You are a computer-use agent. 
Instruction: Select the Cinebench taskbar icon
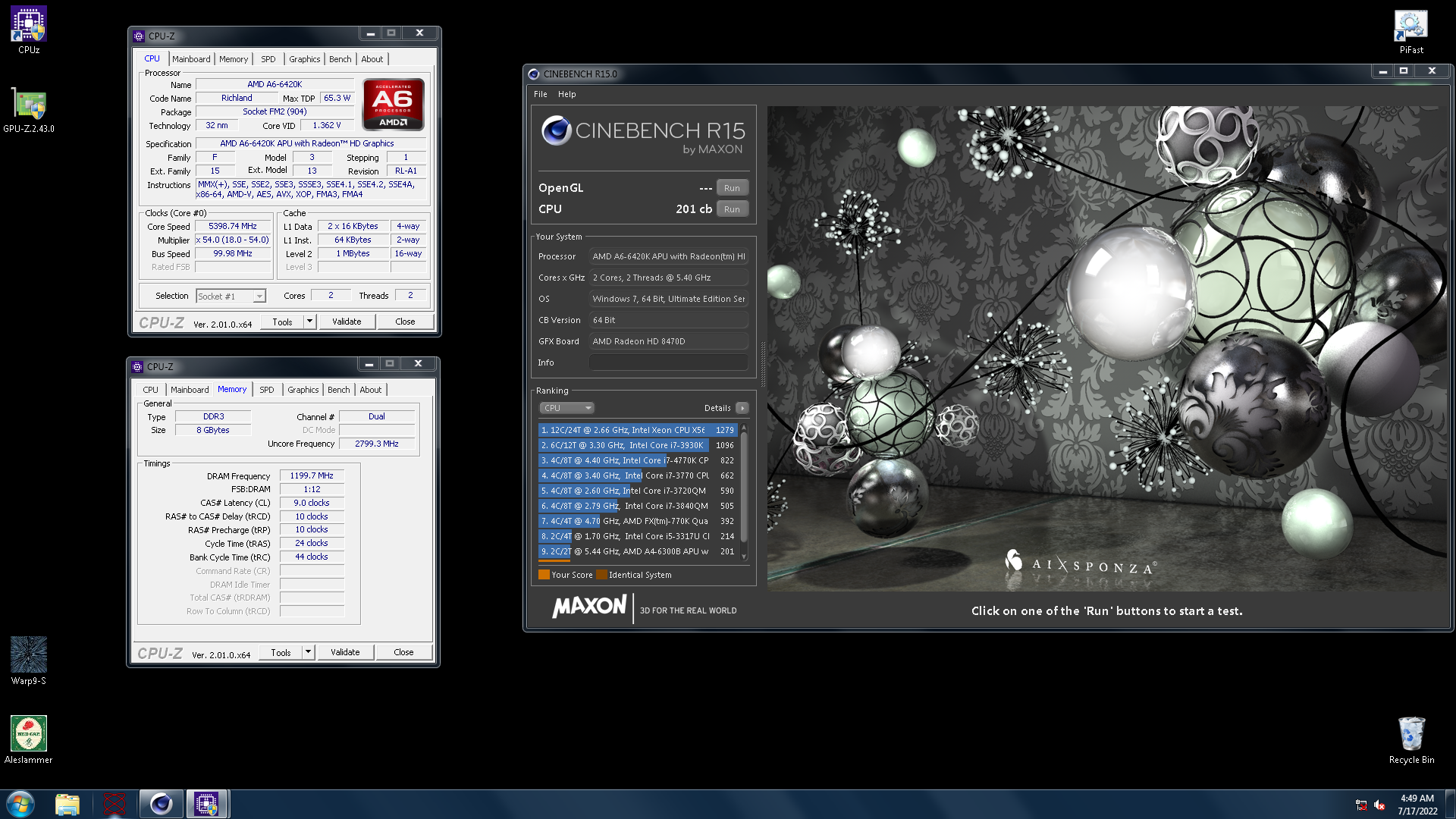161,804
